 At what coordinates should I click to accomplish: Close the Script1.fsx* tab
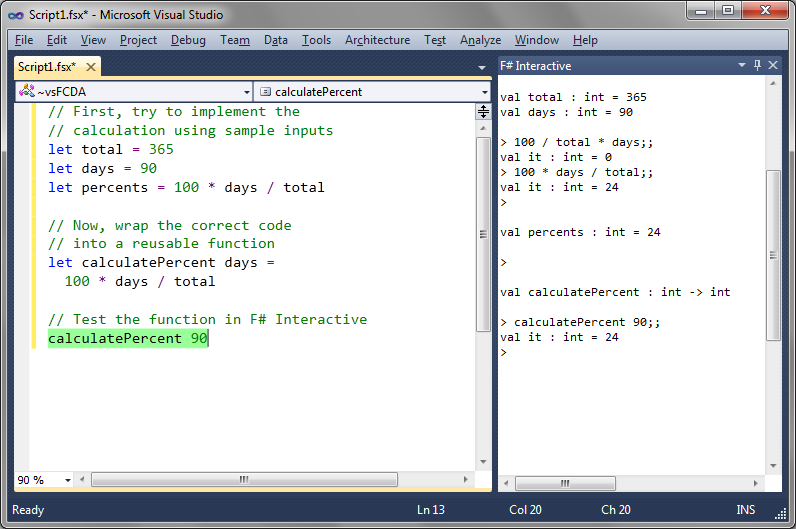tap(91, 67)
